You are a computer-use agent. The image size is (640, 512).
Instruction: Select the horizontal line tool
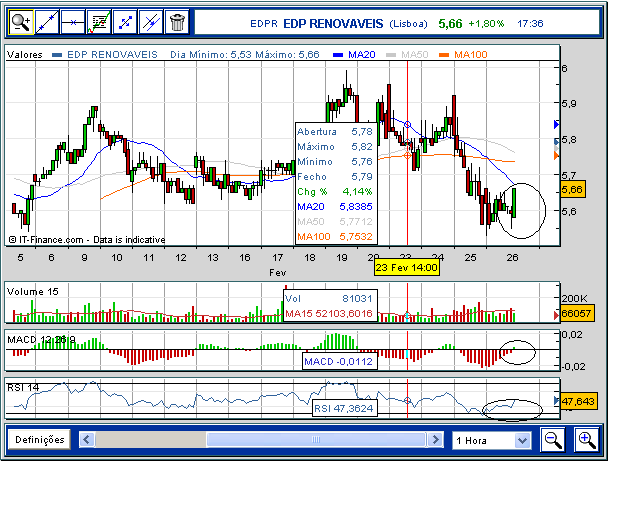[73, 22]
